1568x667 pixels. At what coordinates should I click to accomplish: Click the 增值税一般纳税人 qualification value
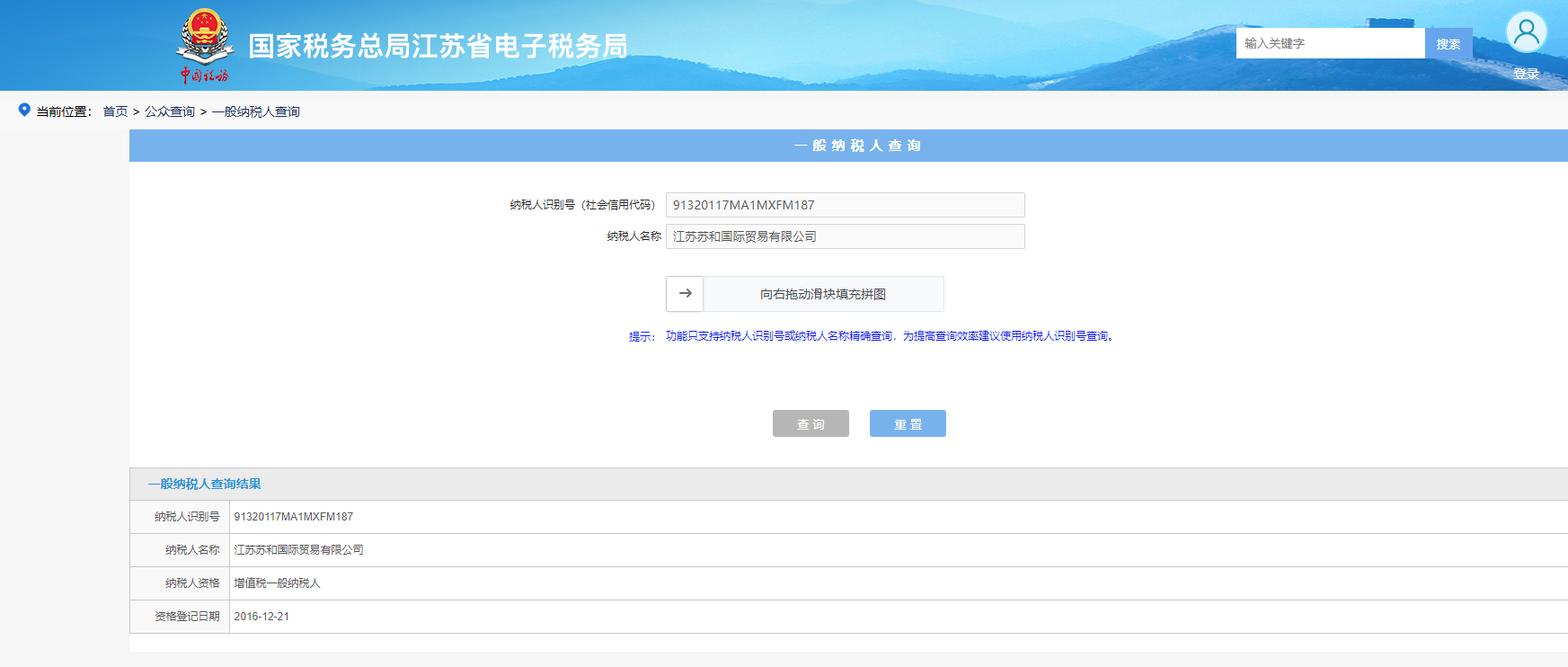(277, 583)
